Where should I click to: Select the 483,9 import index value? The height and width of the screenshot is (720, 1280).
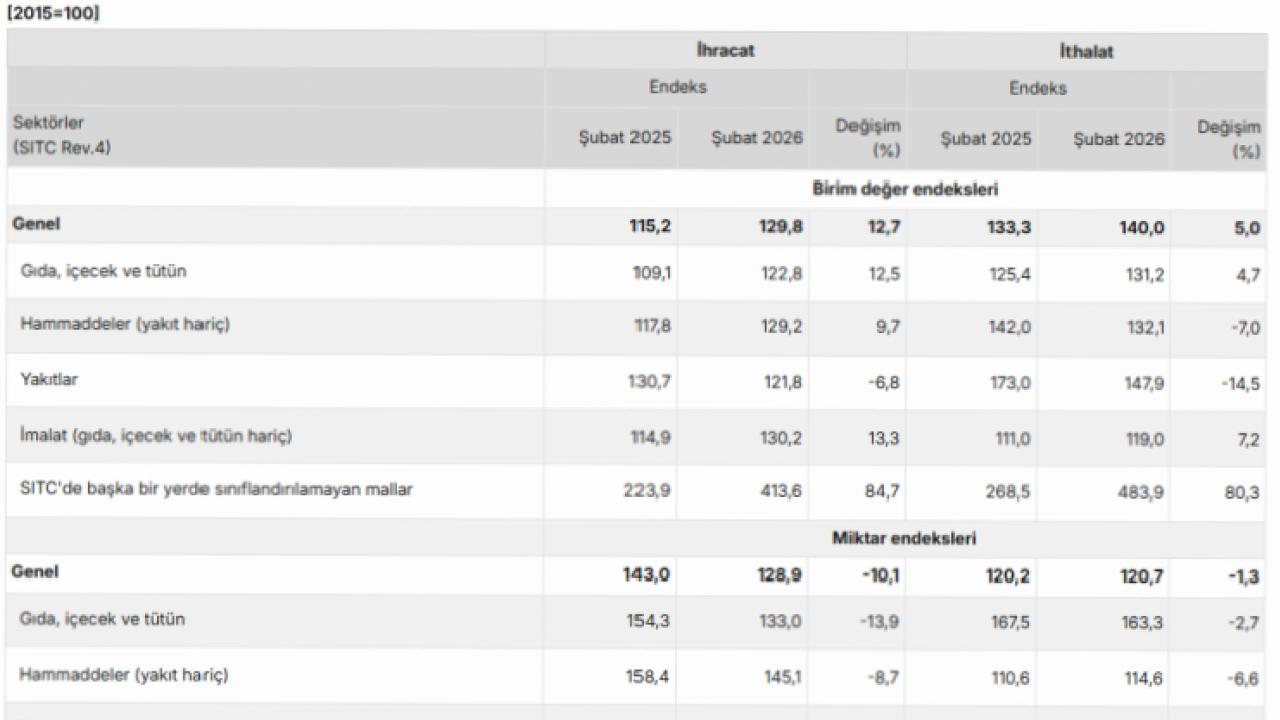(x=1143, y=491)
